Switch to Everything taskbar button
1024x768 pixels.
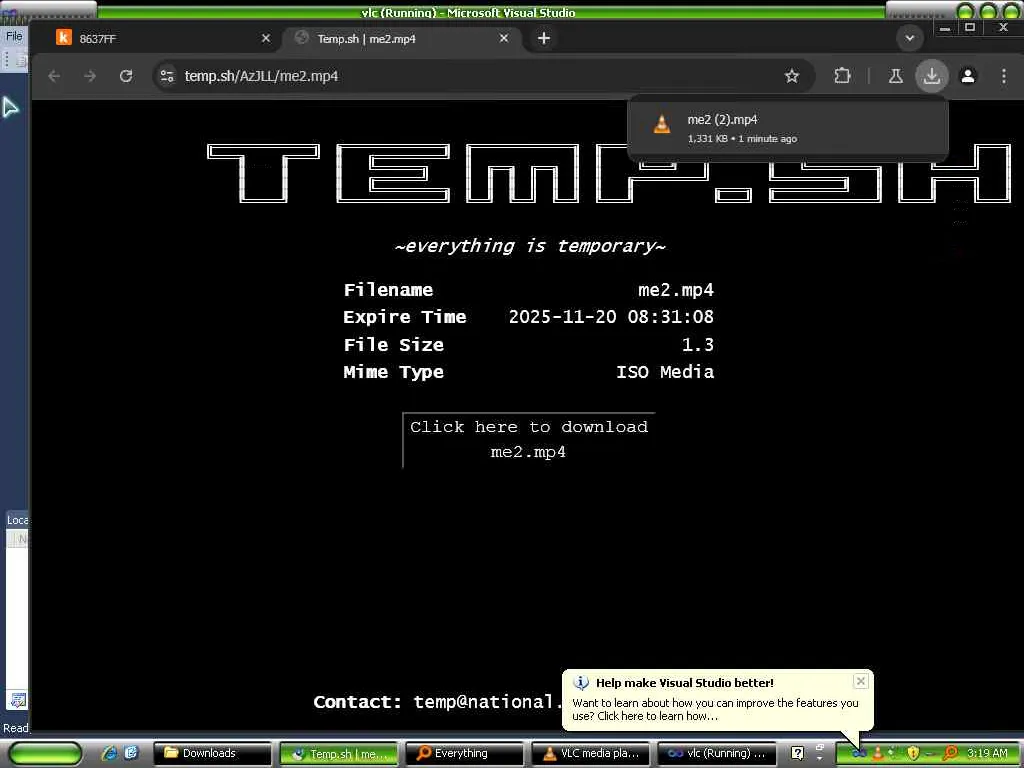point(464,753)
